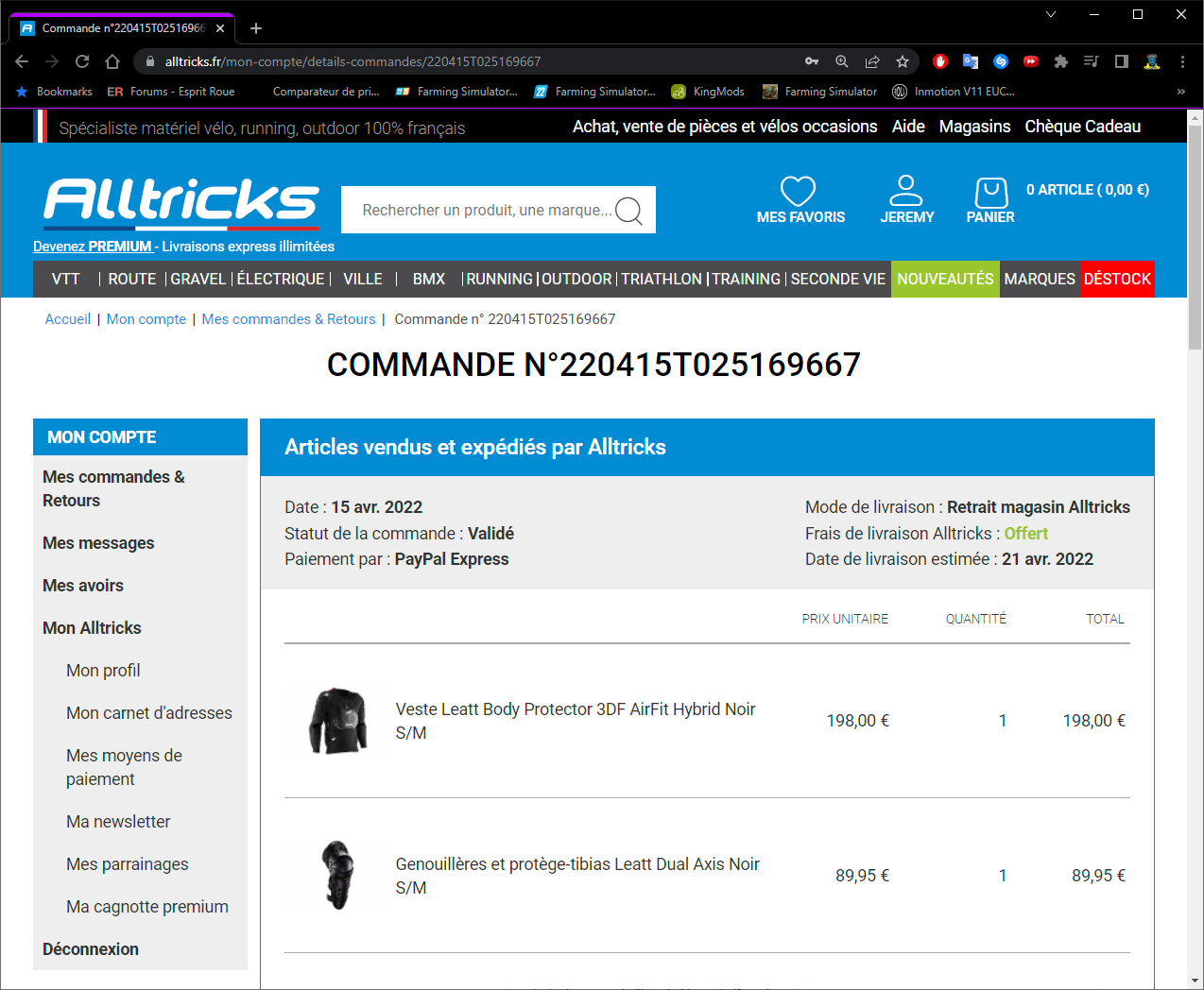Click the Alltricks logo
Image resolution: width=1204 pixels, height=990 pixels.
pyautogui.click(x=181, y=203)
